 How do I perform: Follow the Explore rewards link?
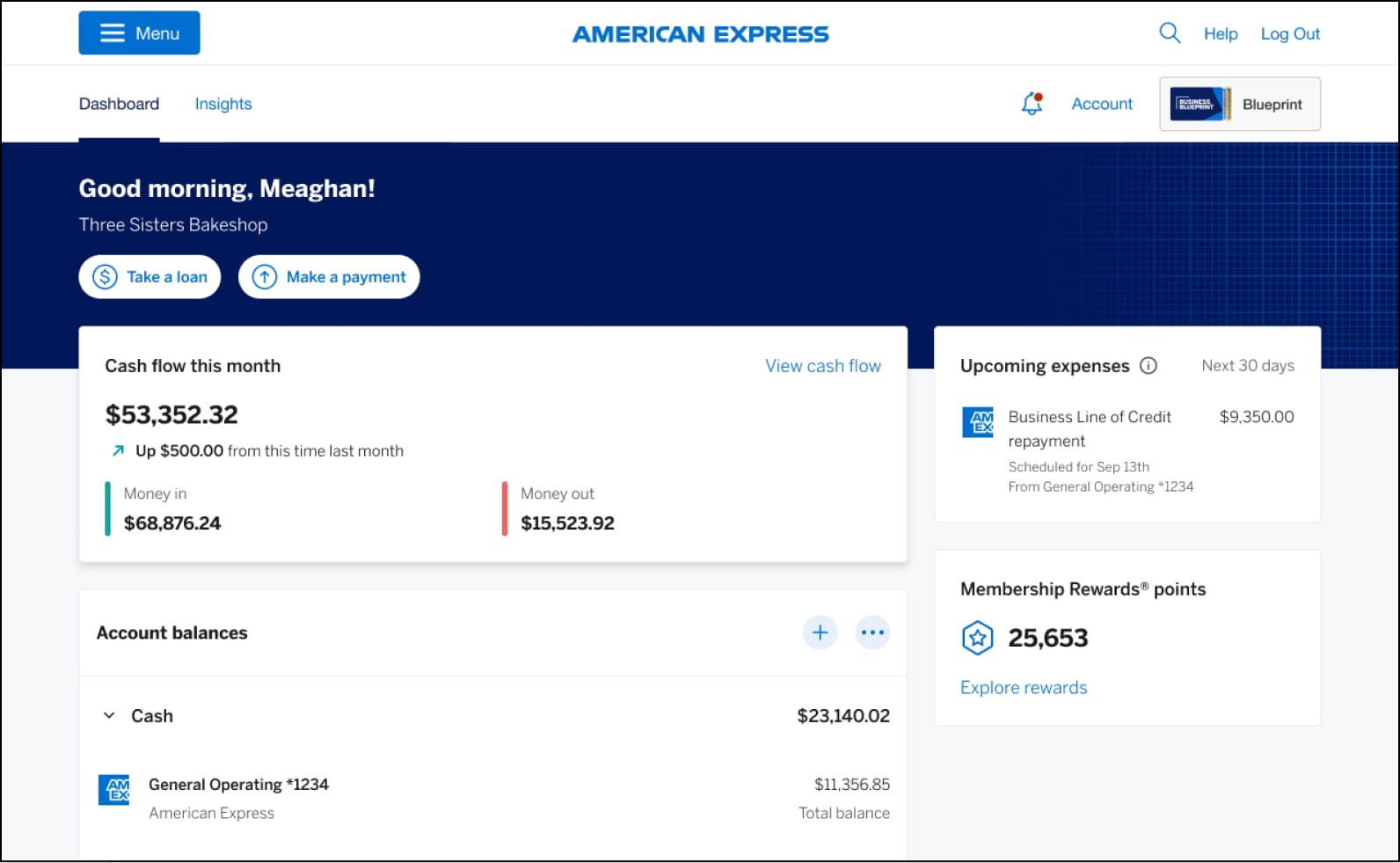click(1024, 688)
